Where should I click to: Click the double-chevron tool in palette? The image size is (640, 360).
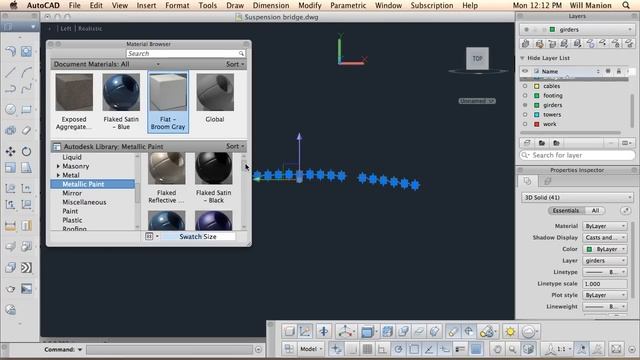click(27, 267)
